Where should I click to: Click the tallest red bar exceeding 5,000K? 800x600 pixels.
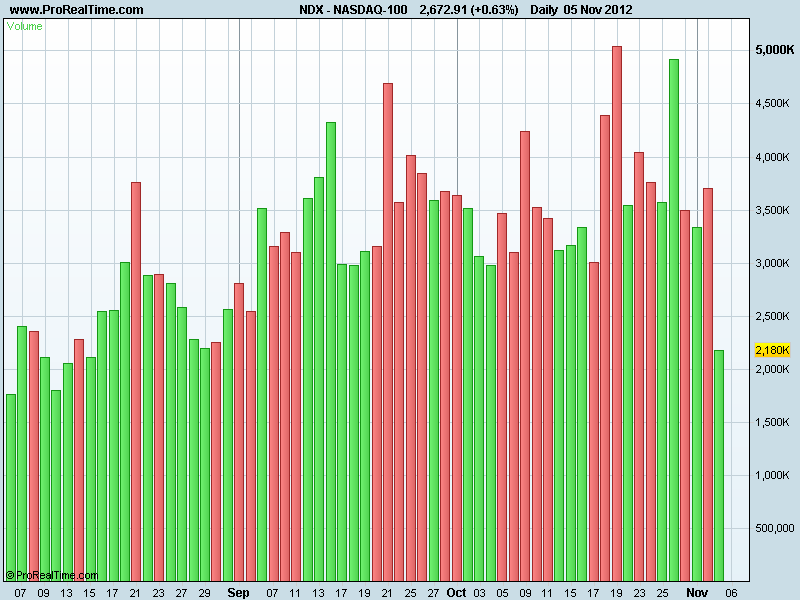pos(617,314)
